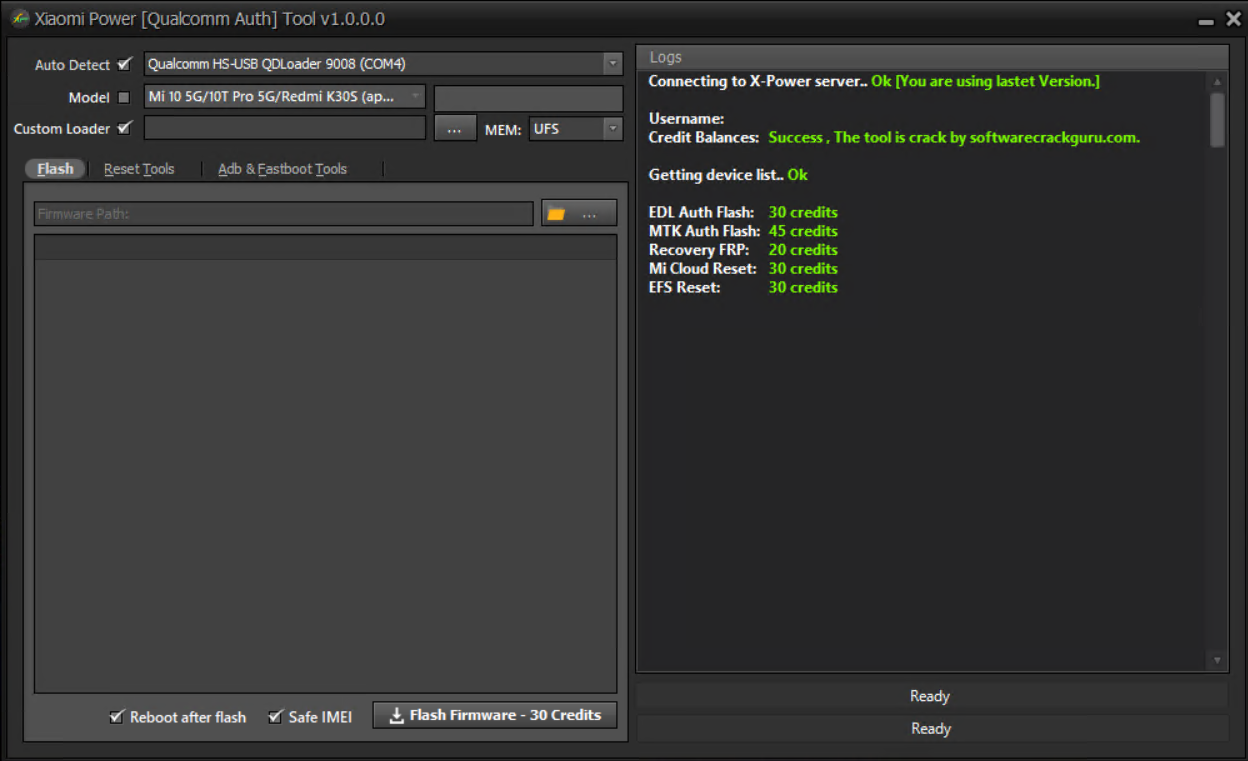
Task: Click the download icon on Flash Firmware
Action: tap(396, 715)
